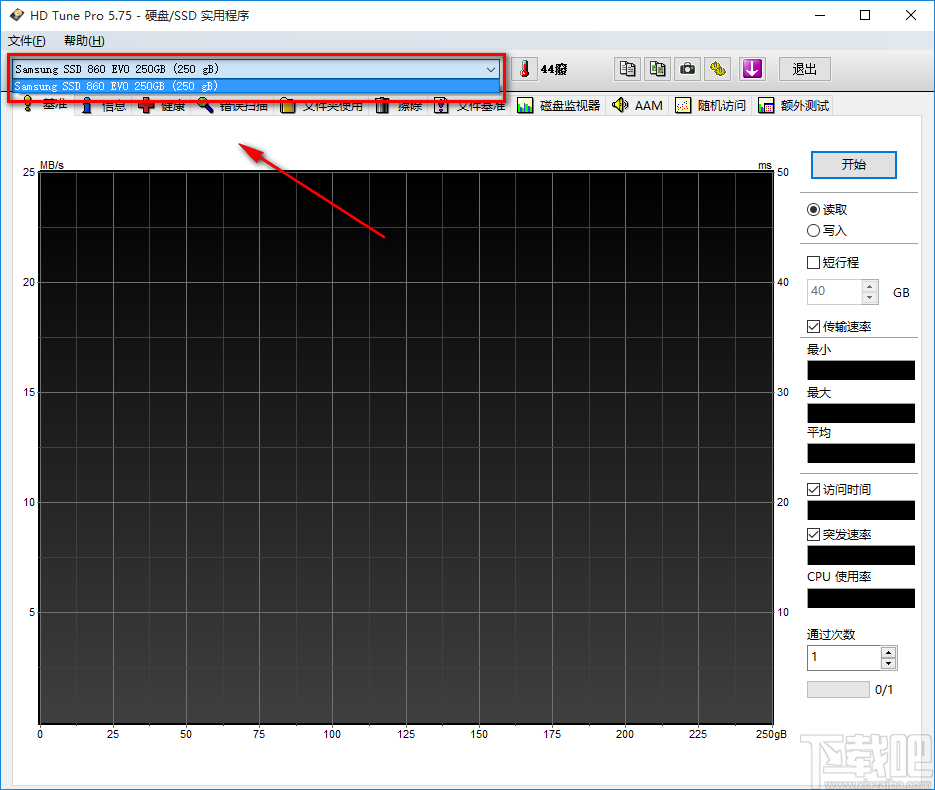This screenshot has width=935, height=790.
Task: Select the 写入 write radio button
Action: pos(814,231)
